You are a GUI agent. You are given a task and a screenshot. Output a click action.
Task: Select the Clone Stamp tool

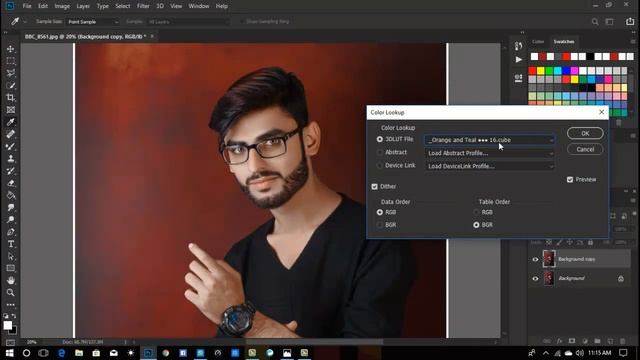11,159
